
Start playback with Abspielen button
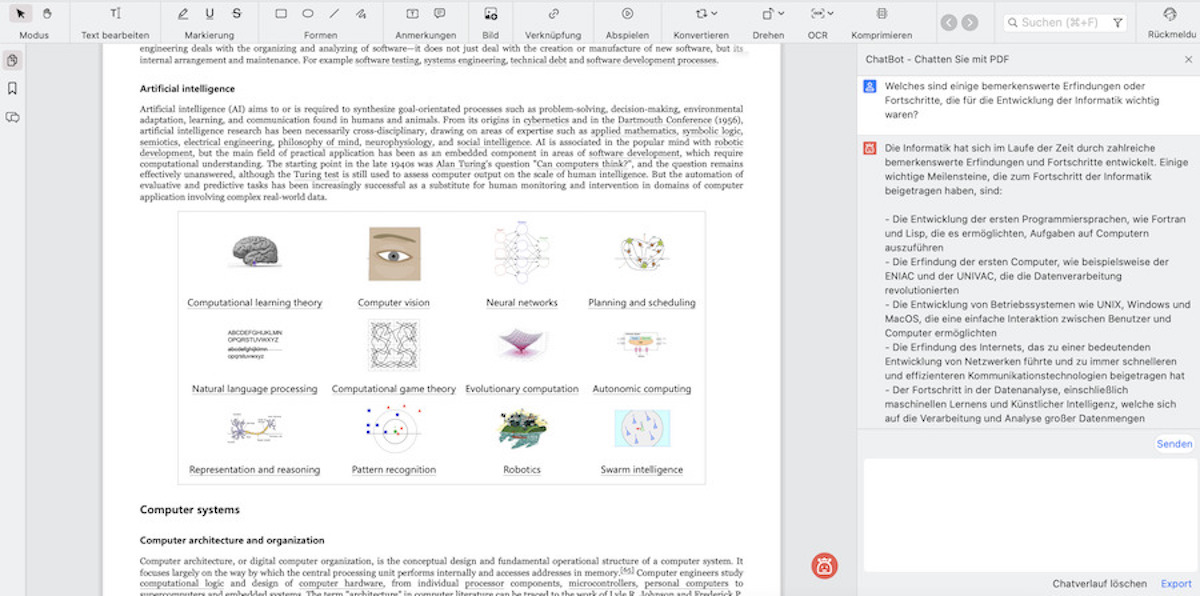click(x=627, y=14)
